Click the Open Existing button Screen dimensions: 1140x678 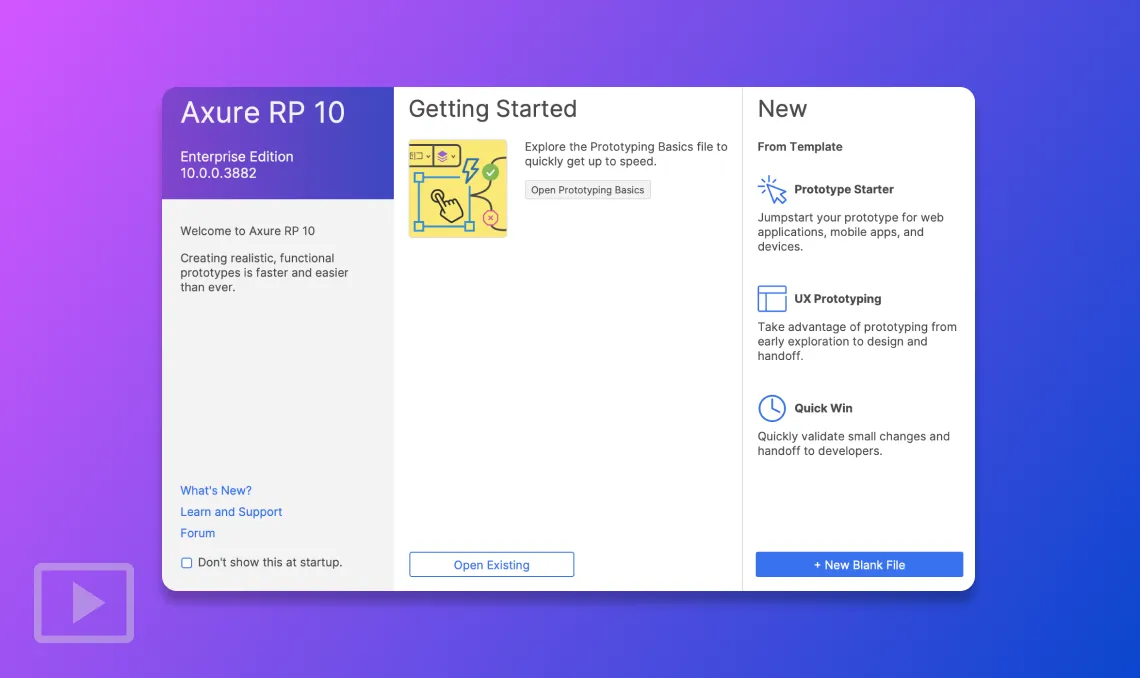click(491, 565)
